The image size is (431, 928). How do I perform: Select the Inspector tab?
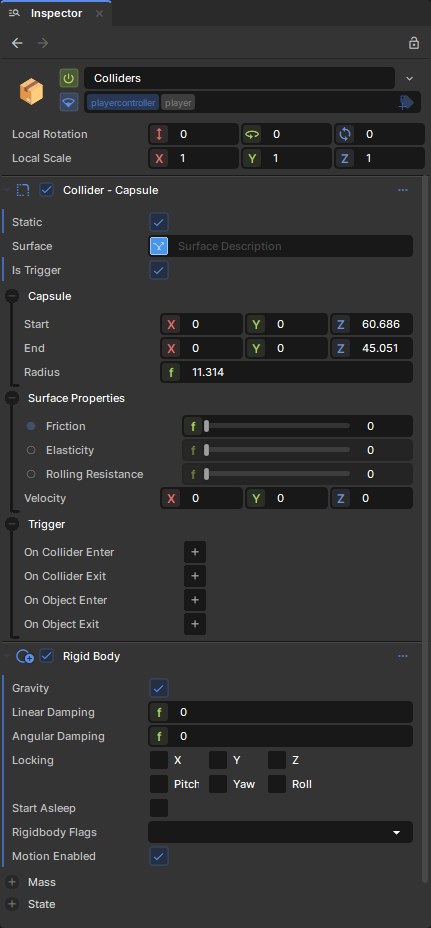(x=56, y=13)
